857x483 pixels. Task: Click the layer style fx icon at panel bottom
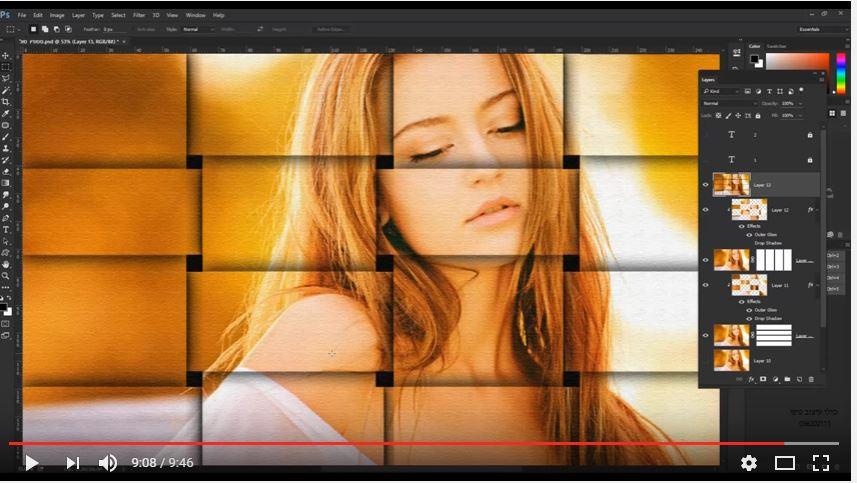tap(751, 379)
